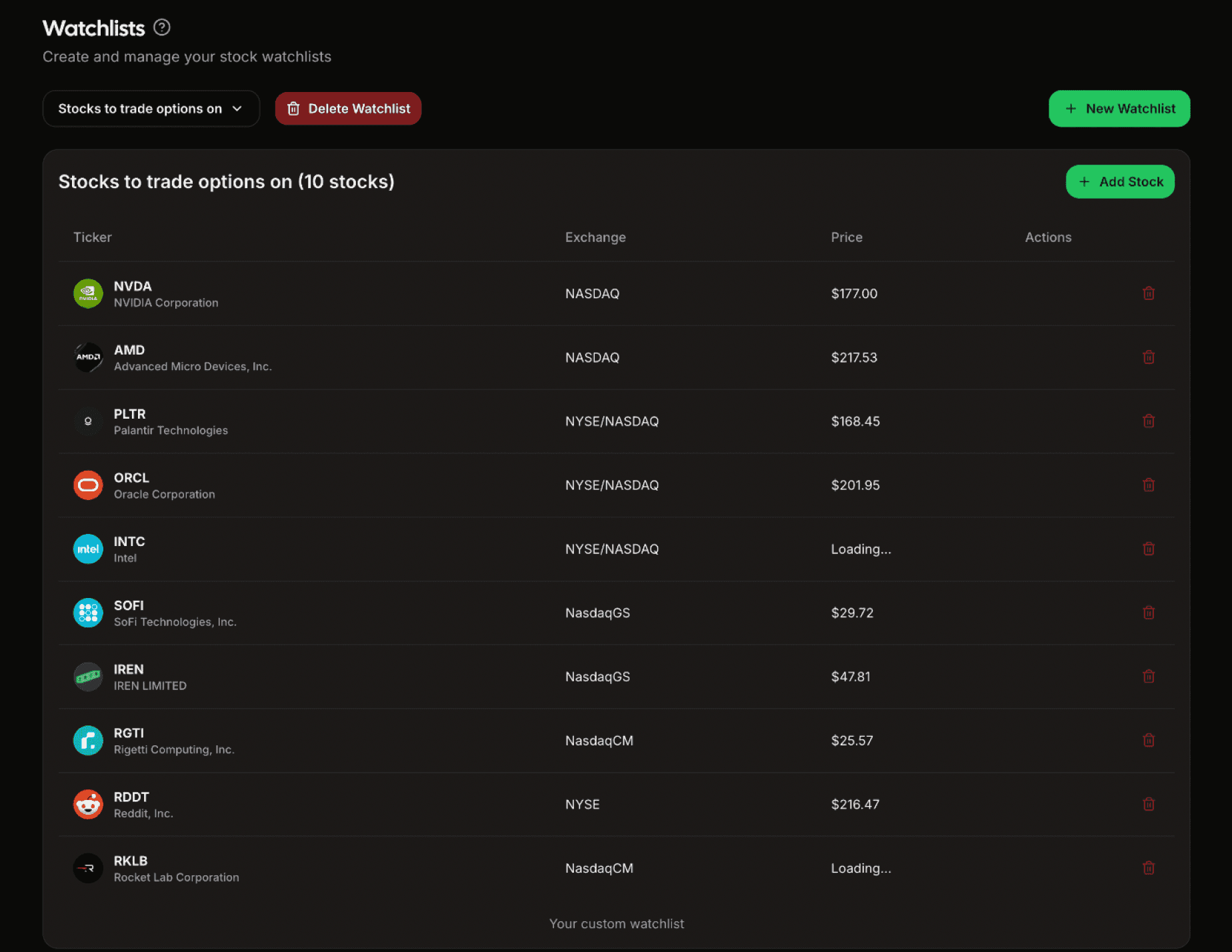Click the NVIDIA logo icon
The image size is (1232, 952).
coord(87,293)
